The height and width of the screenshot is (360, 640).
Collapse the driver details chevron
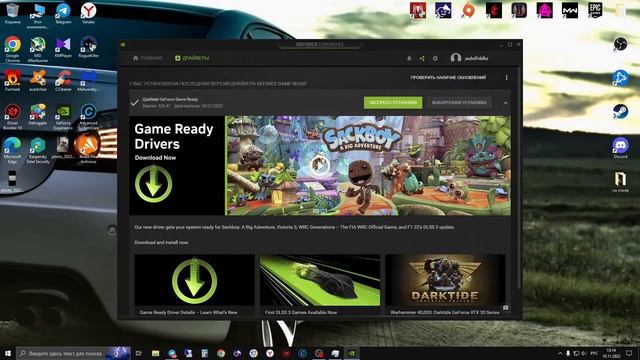pos(505,103)
